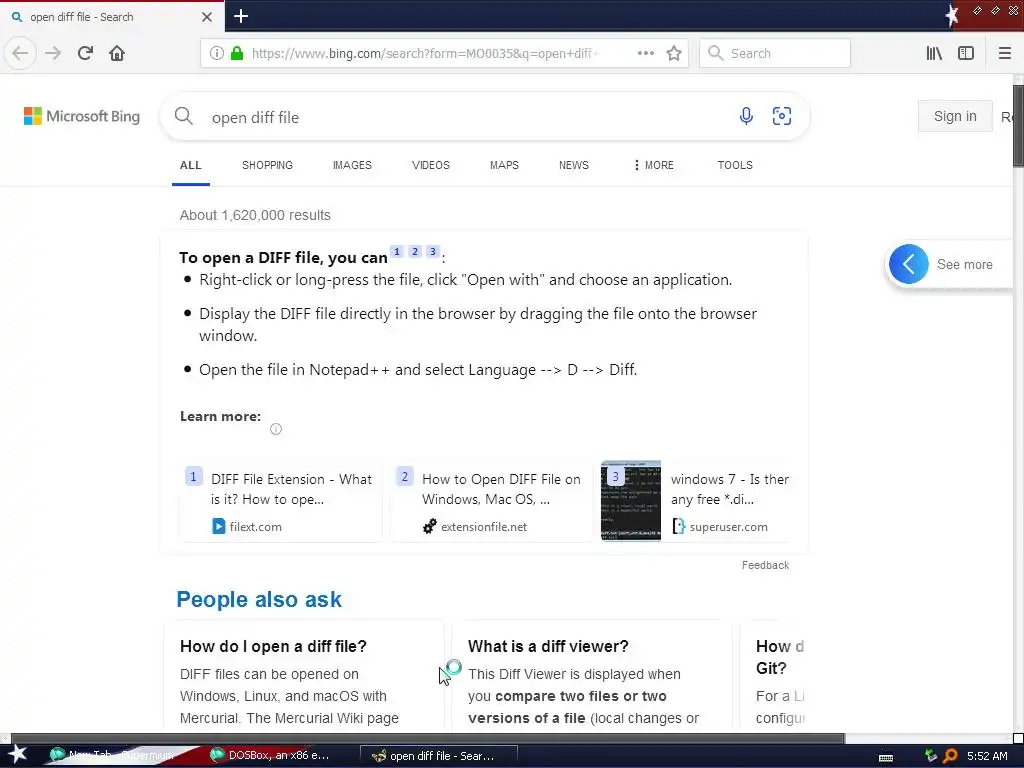Click the Bing search box text
This screenshot has width=1024, height=768.
pyautogui.click(x=255, y=118)
